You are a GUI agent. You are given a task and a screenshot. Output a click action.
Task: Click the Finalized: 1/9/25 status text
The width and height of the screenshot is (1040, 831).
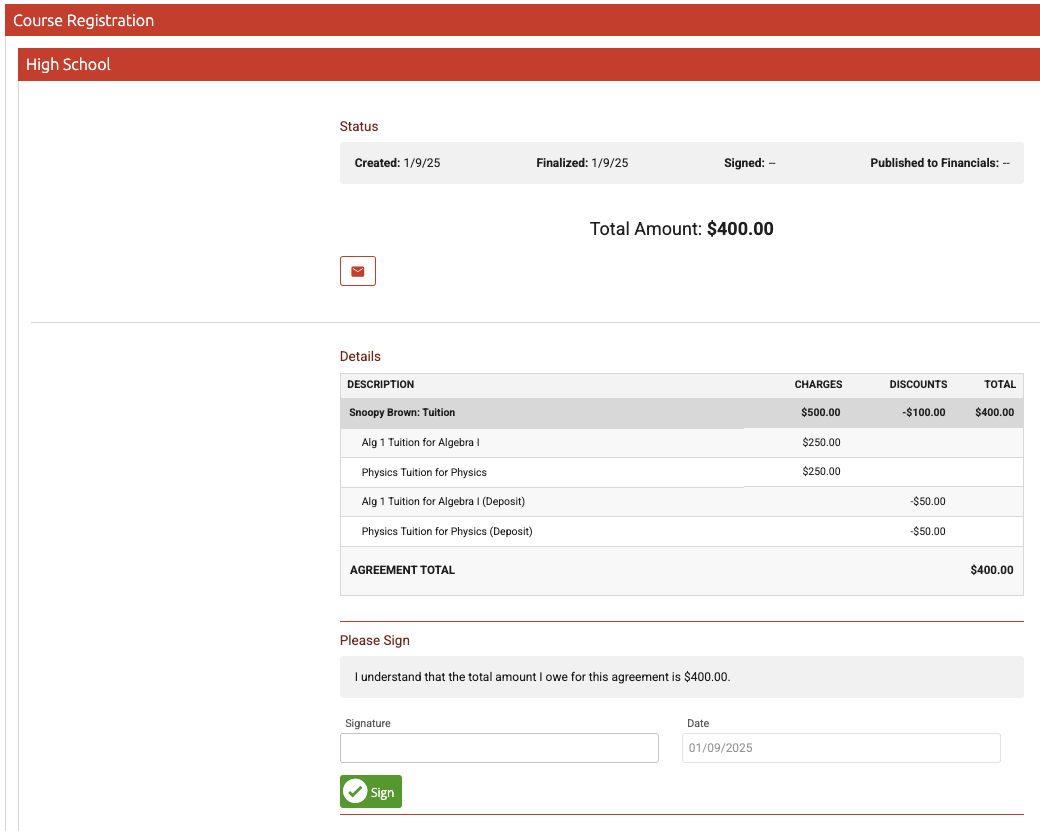(x=582, y=163)
